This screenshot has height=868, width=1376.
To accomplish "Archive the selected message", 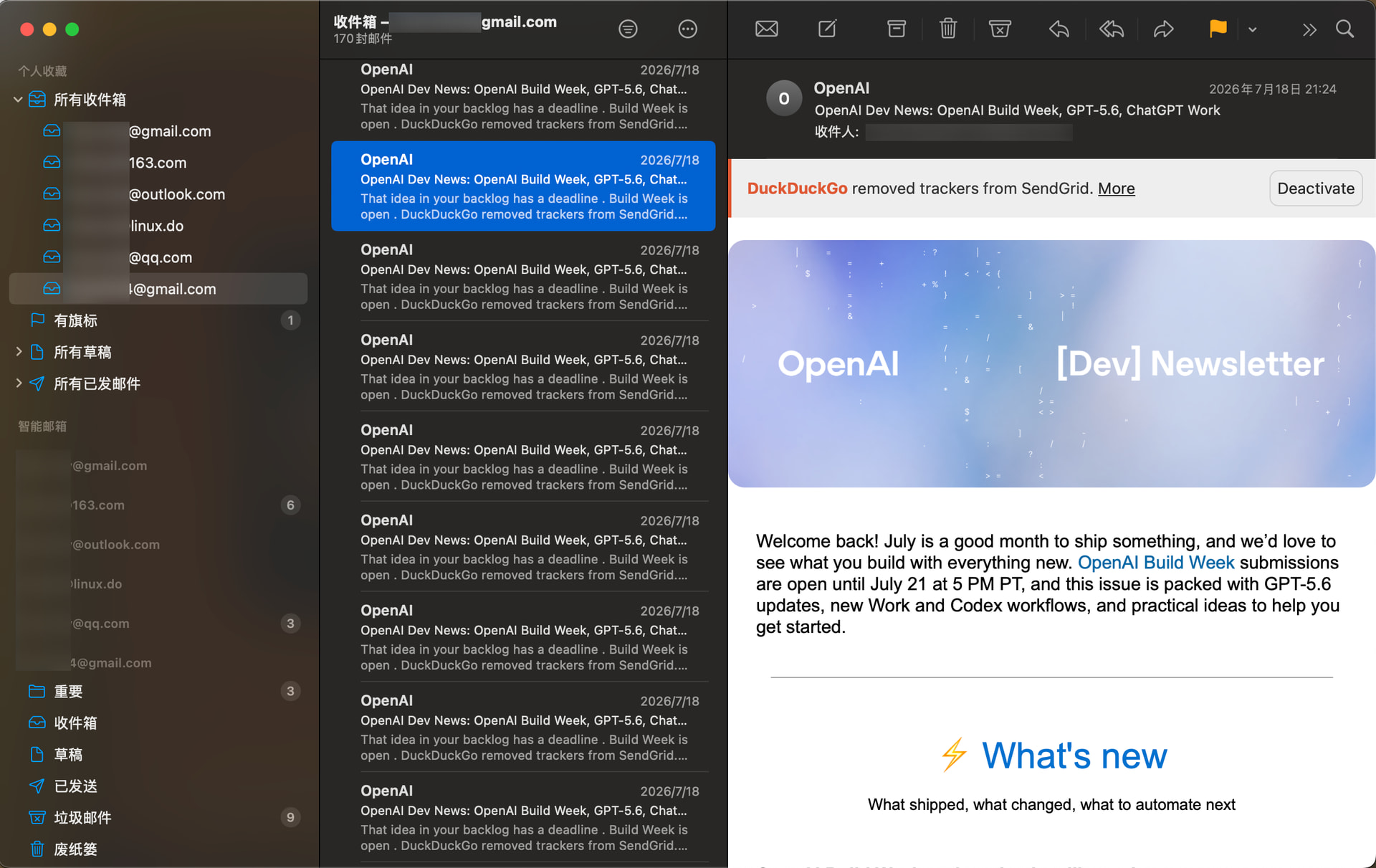I will tap(896, 29).
